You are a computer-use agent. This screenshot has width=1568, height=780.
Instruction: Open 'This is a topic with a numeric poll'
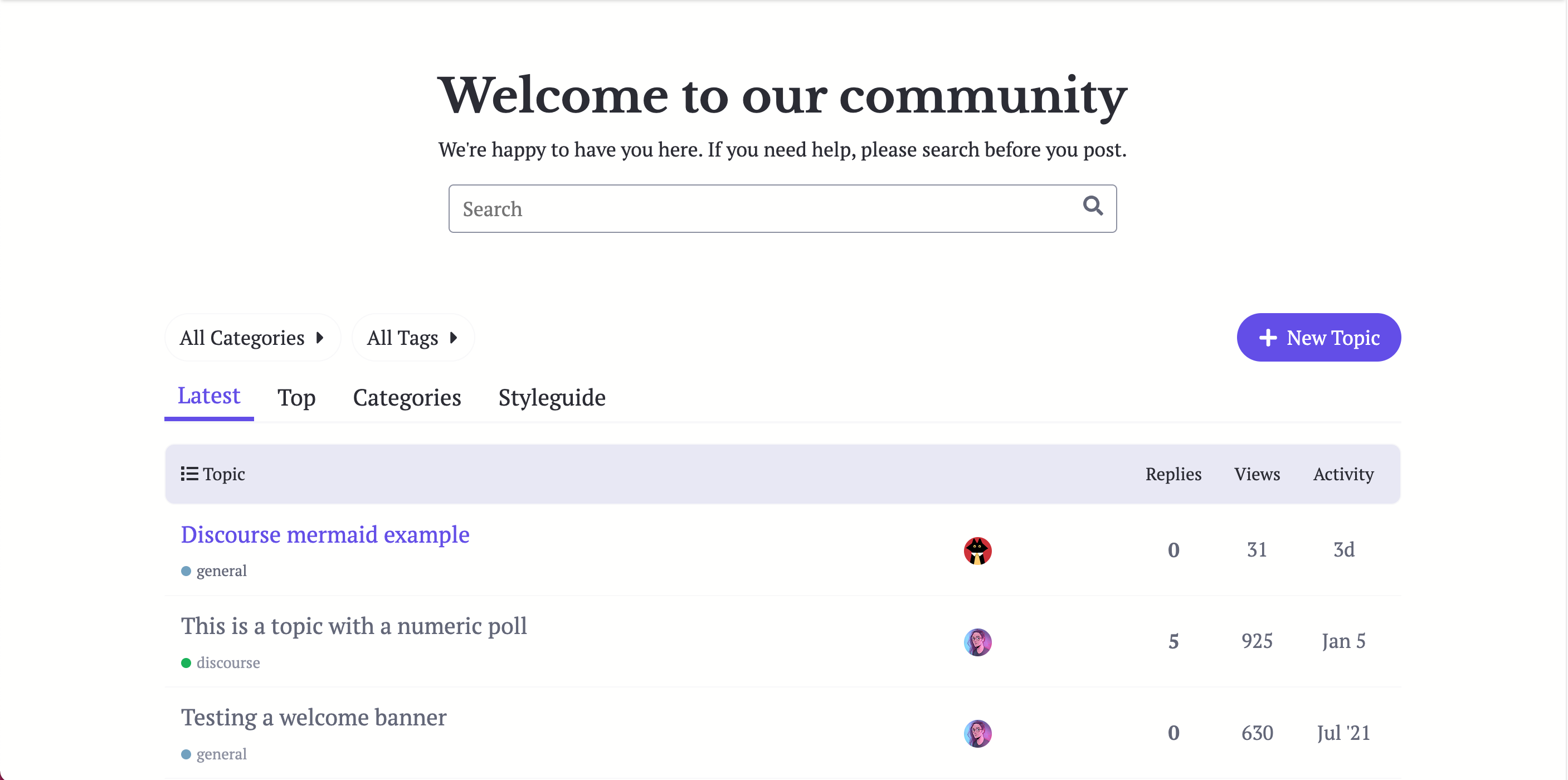click(x=354, y=626)
